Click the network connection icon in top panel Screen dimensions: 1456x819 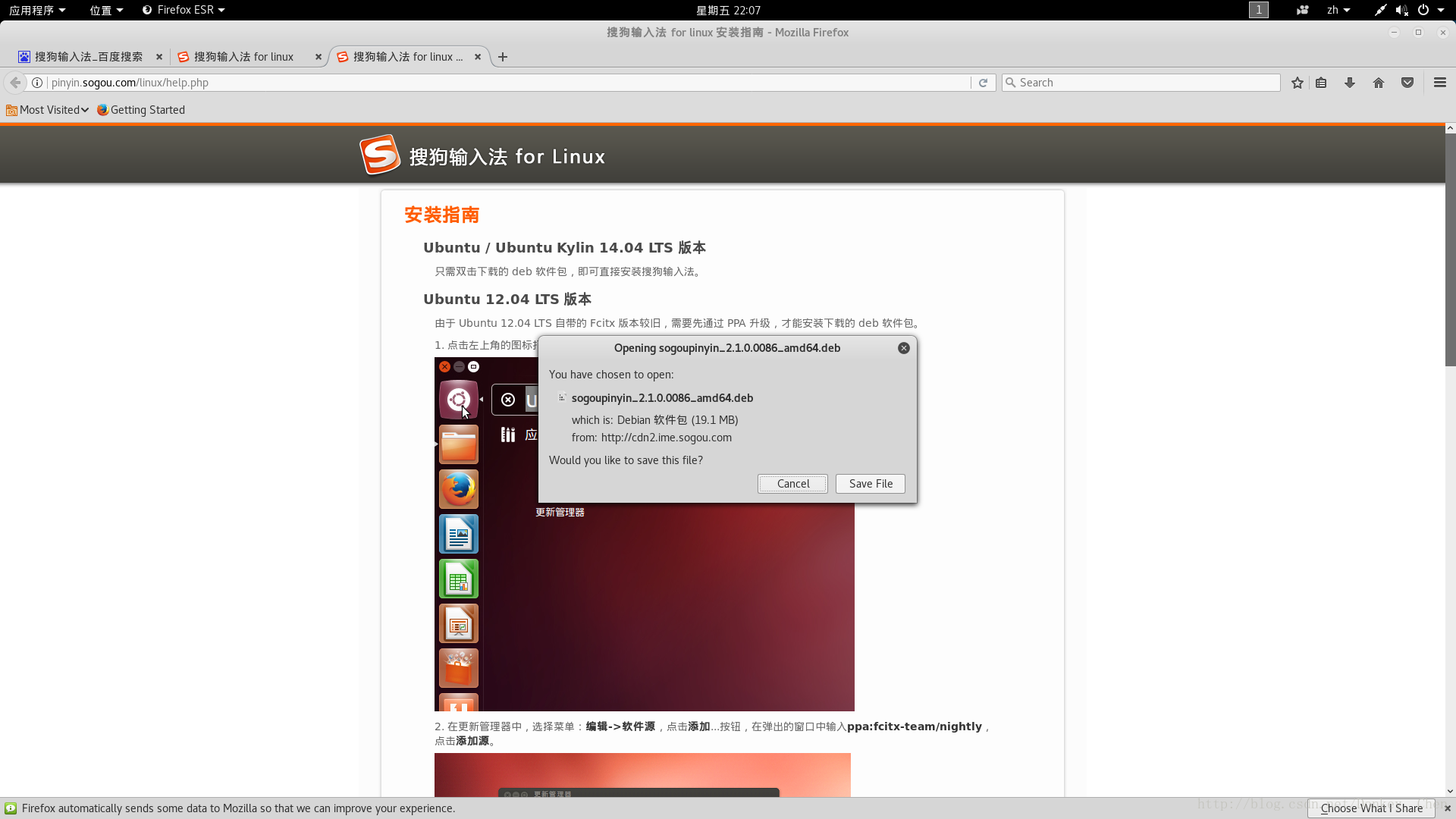tap(1380, 10)
